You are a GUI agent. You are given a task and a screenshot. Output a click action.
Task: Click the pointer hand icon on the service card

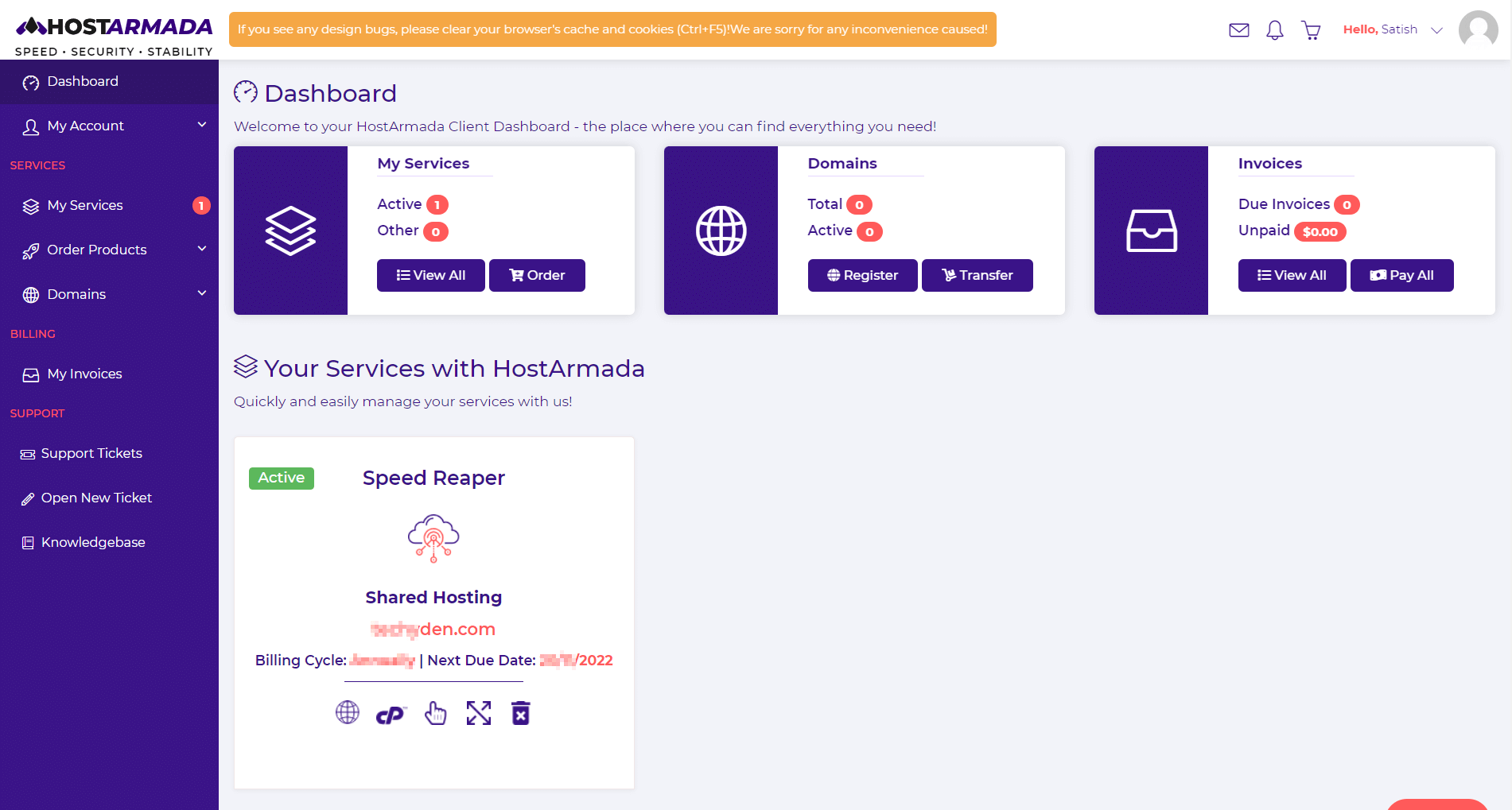tap(435, 714)
